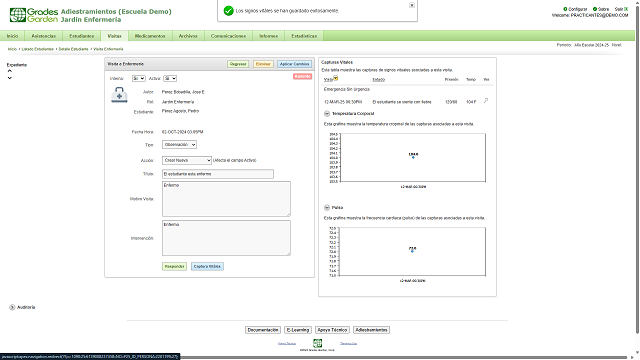The image size is (640, 360).
Task: Open the Acción Crear Nueva dropdown
Action: pyautogui.click(x=187, y=160)
